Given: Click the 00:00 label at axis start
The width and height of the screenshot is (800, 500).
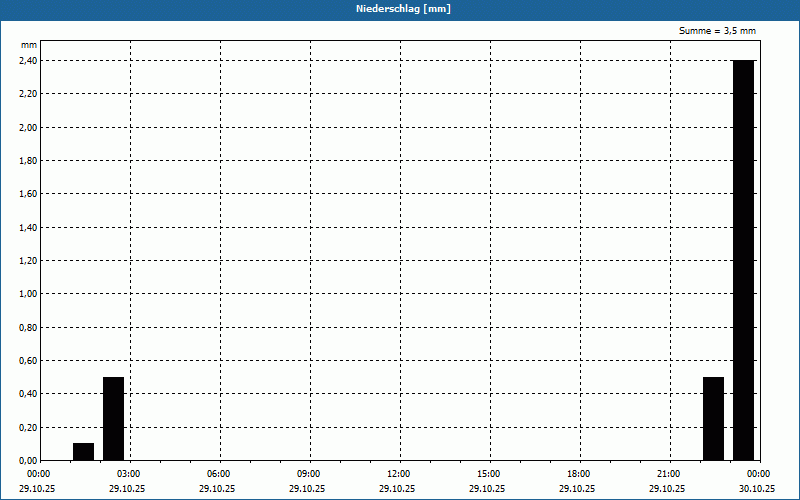Looking at the screenshot, I should (x=39, y=474).
